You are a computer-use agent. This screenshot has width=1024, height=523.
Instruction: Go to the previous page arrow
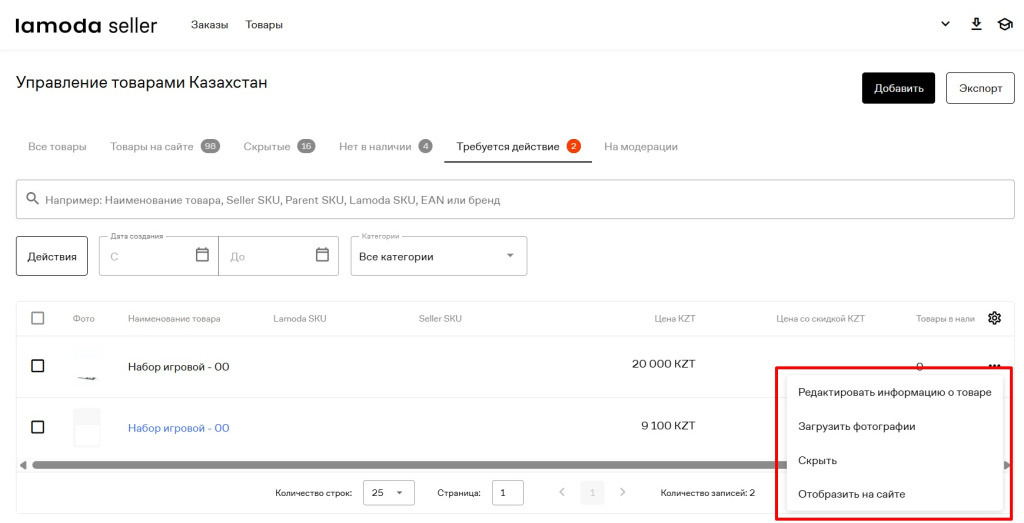[561, 492]
